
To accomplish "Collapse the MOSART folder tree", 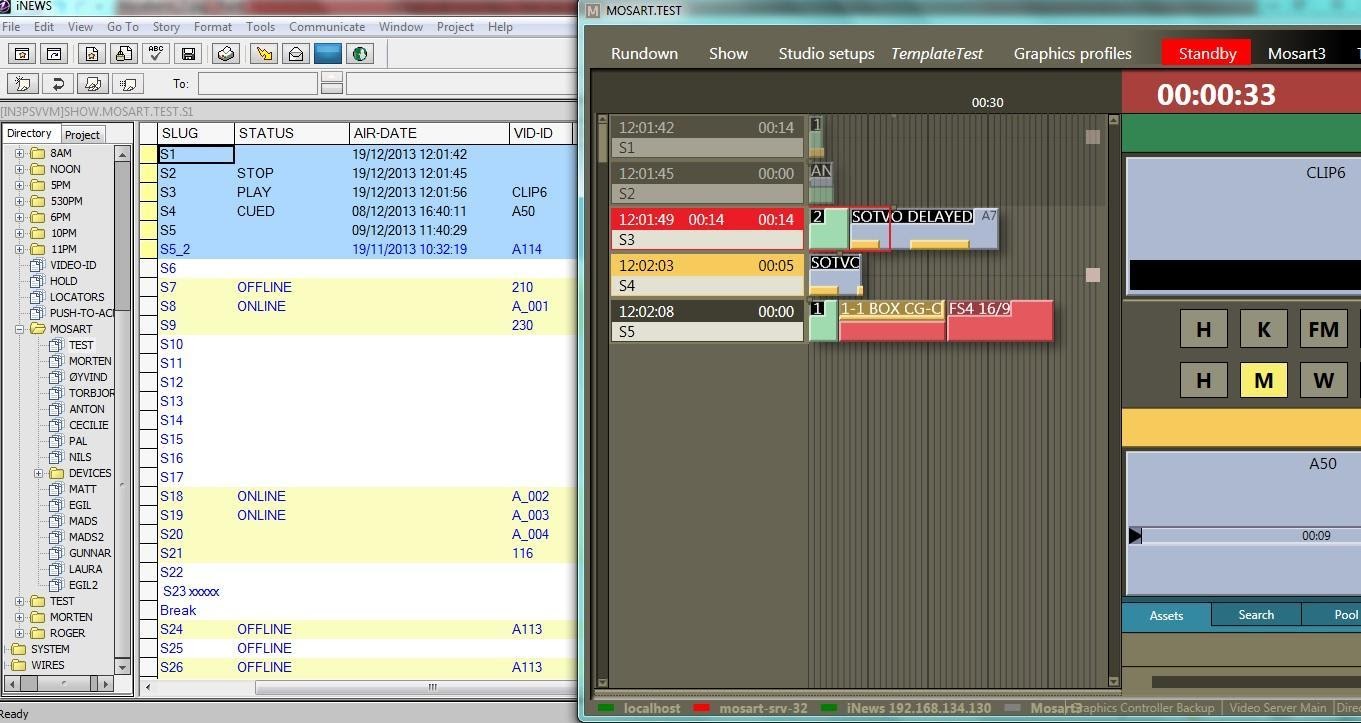I will 19,329.
